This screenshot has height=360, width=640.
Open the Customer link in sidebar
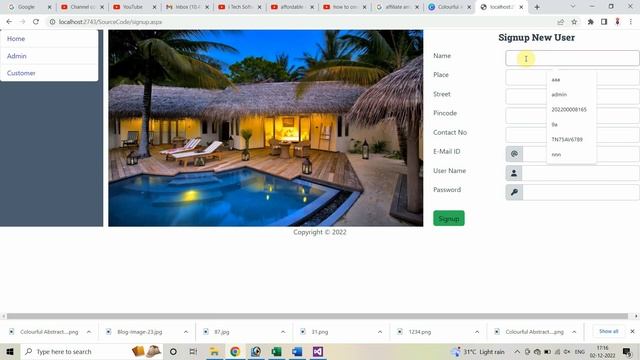pos(21,73)
